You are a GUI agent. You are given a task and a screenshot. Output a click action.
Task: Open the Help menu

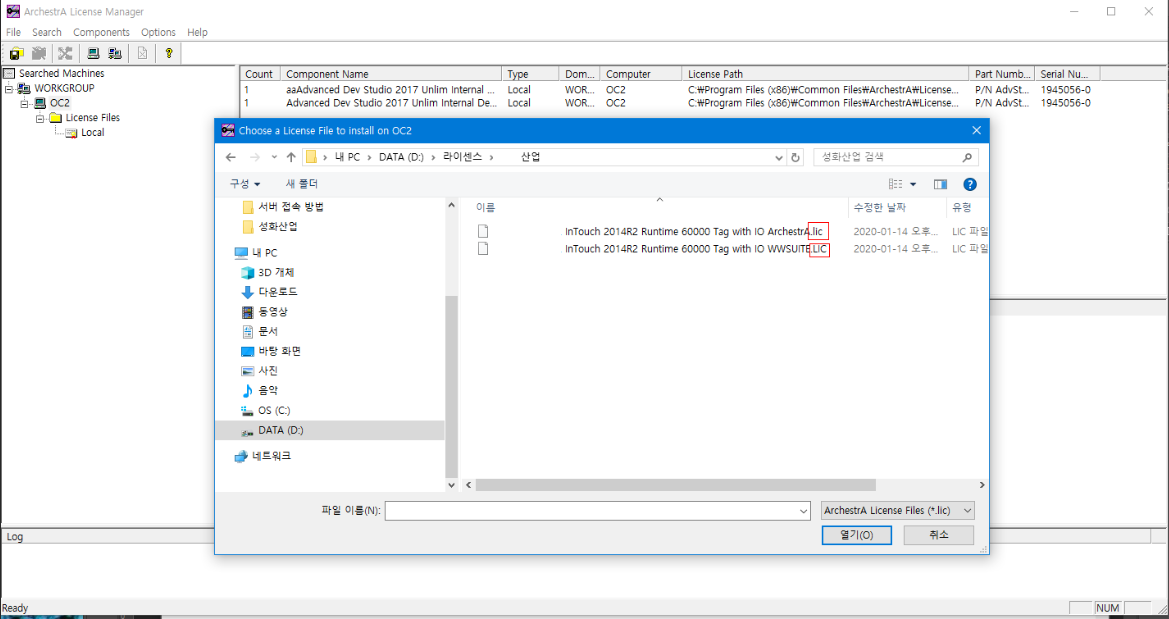(198, 32)
